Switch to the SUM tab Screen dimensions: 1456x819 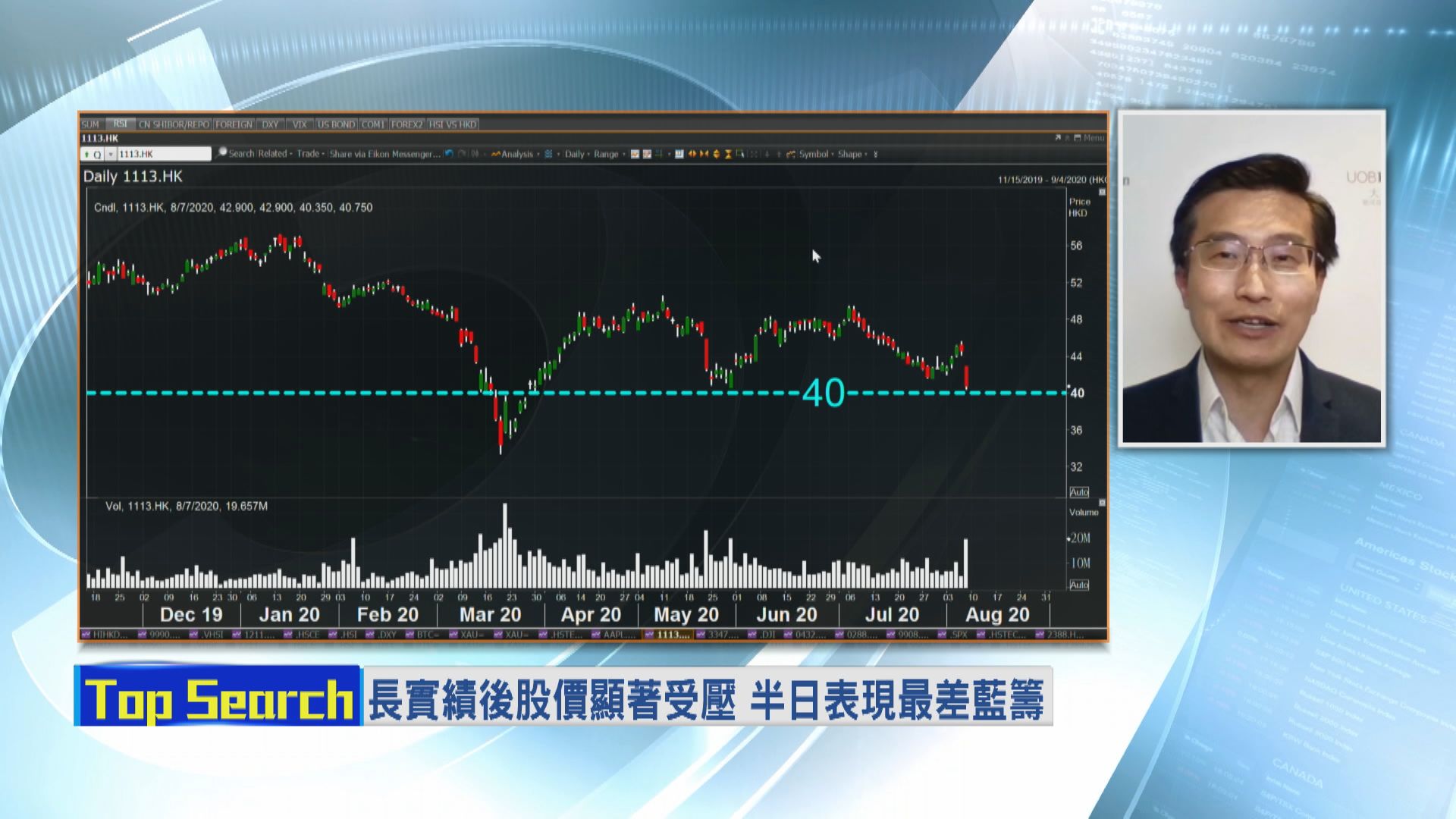[x=90, y=124]
